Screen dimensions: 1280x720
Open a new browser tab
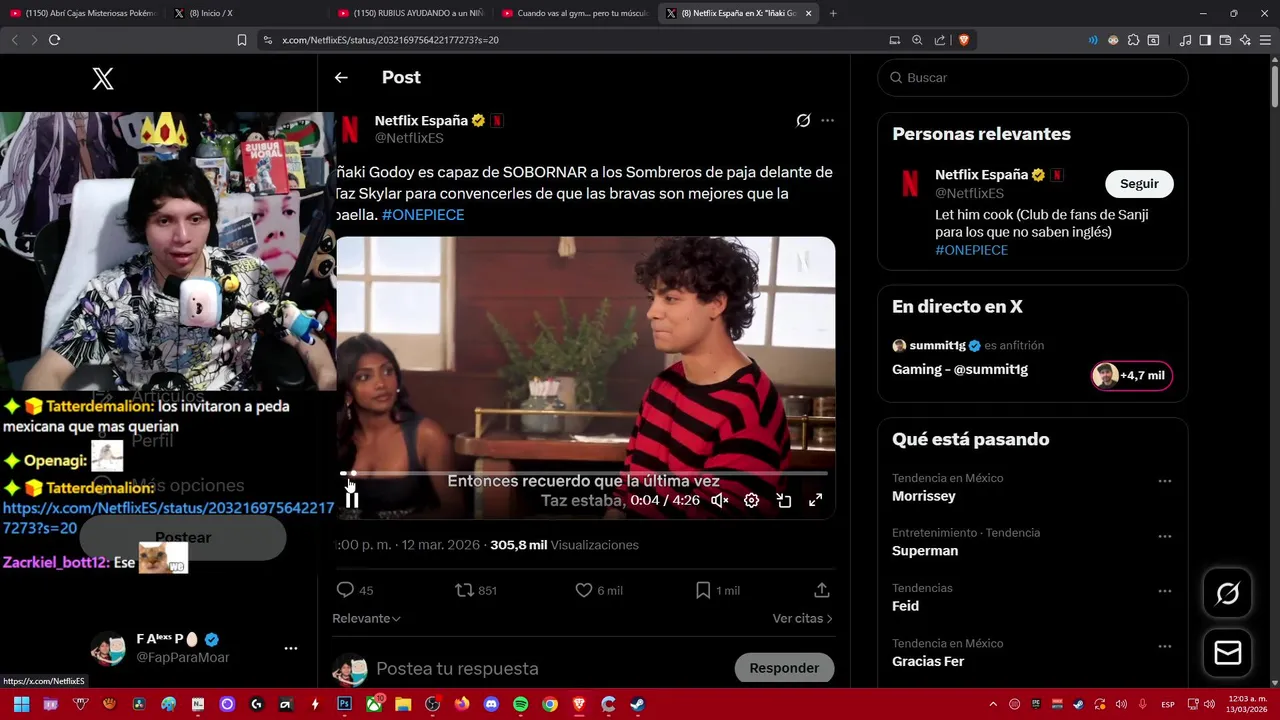coord(833,13)
